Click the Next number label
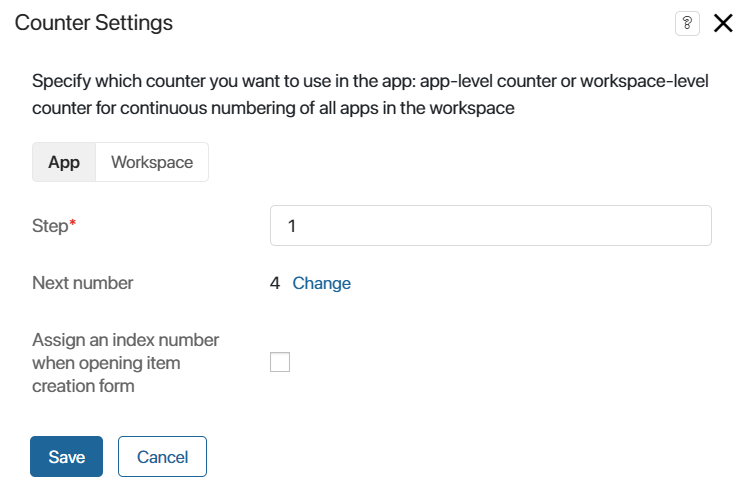The image size is (738, 498). click(x=82, y=283)
